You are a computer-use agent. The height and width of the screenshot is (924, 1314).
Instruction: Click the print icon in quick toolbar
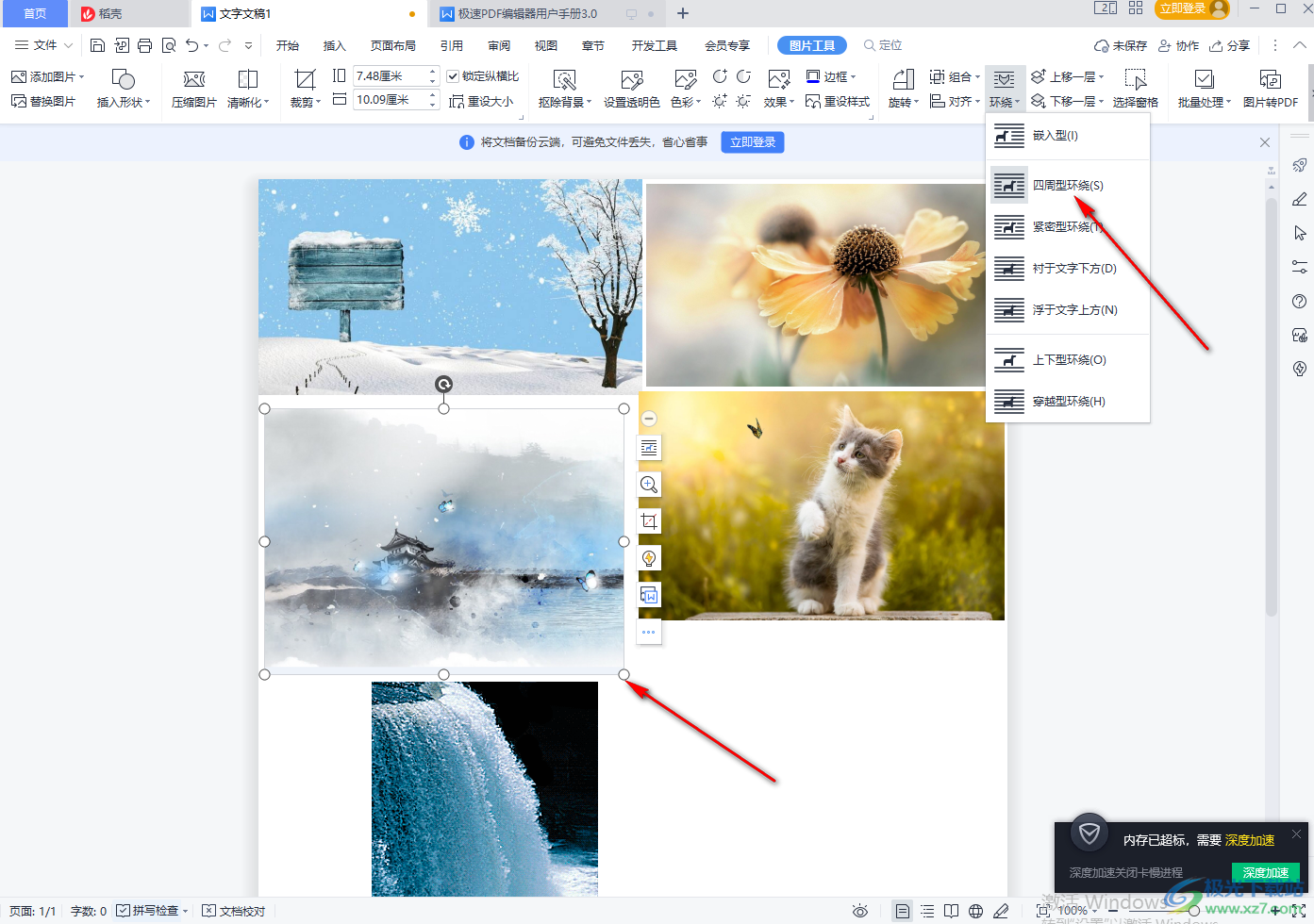click(144, 45)
